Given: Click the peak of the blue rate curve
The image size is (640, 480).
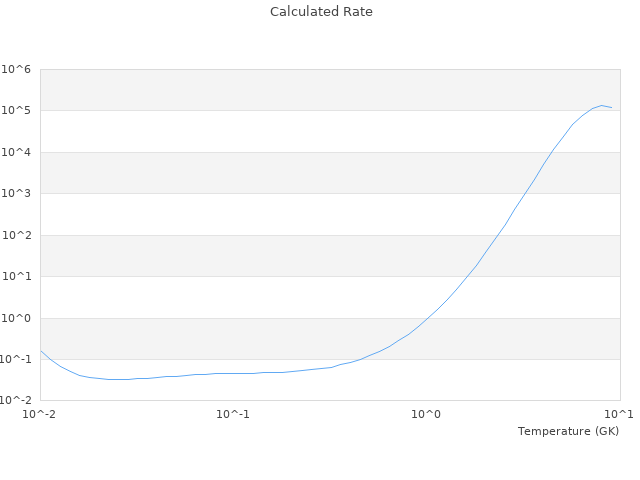Looking at the screenshot, I should pyautogui.click(x=601, y=105).
